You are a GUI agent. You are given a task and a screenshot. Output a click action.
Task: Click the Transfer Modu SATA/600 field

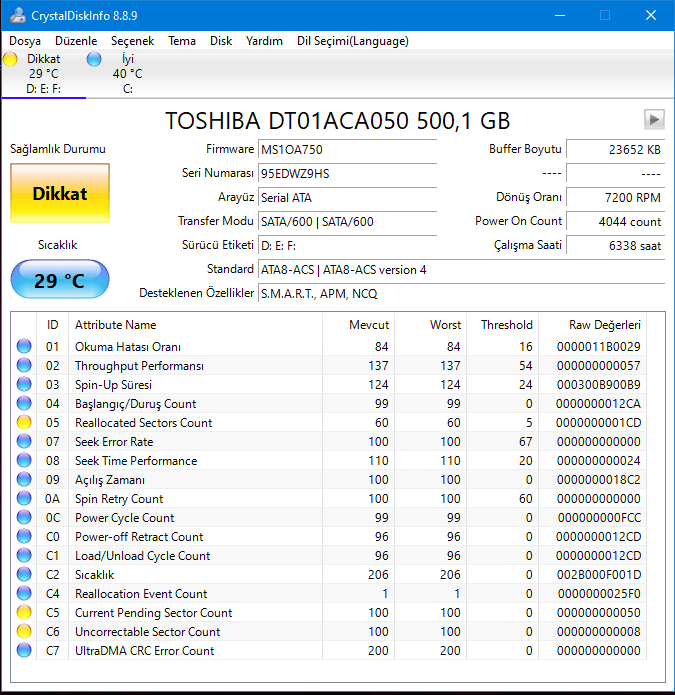point(347,221)
